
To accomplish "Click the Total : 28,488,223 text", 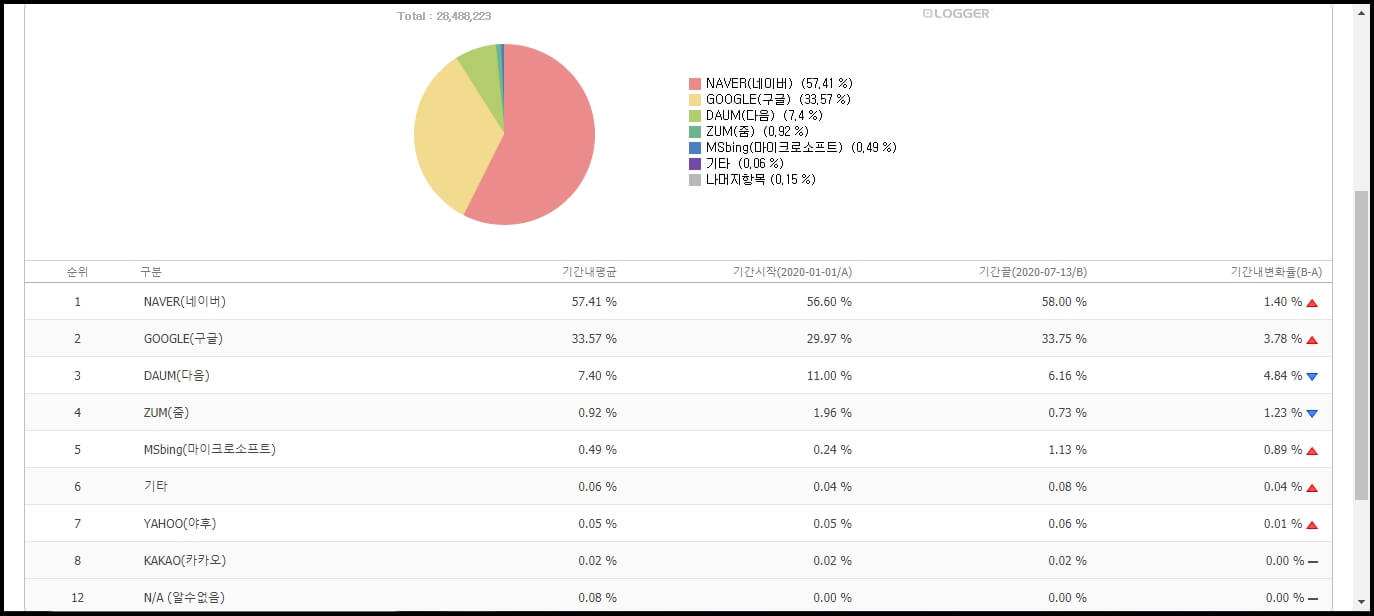I will click(x=444, y=16).
